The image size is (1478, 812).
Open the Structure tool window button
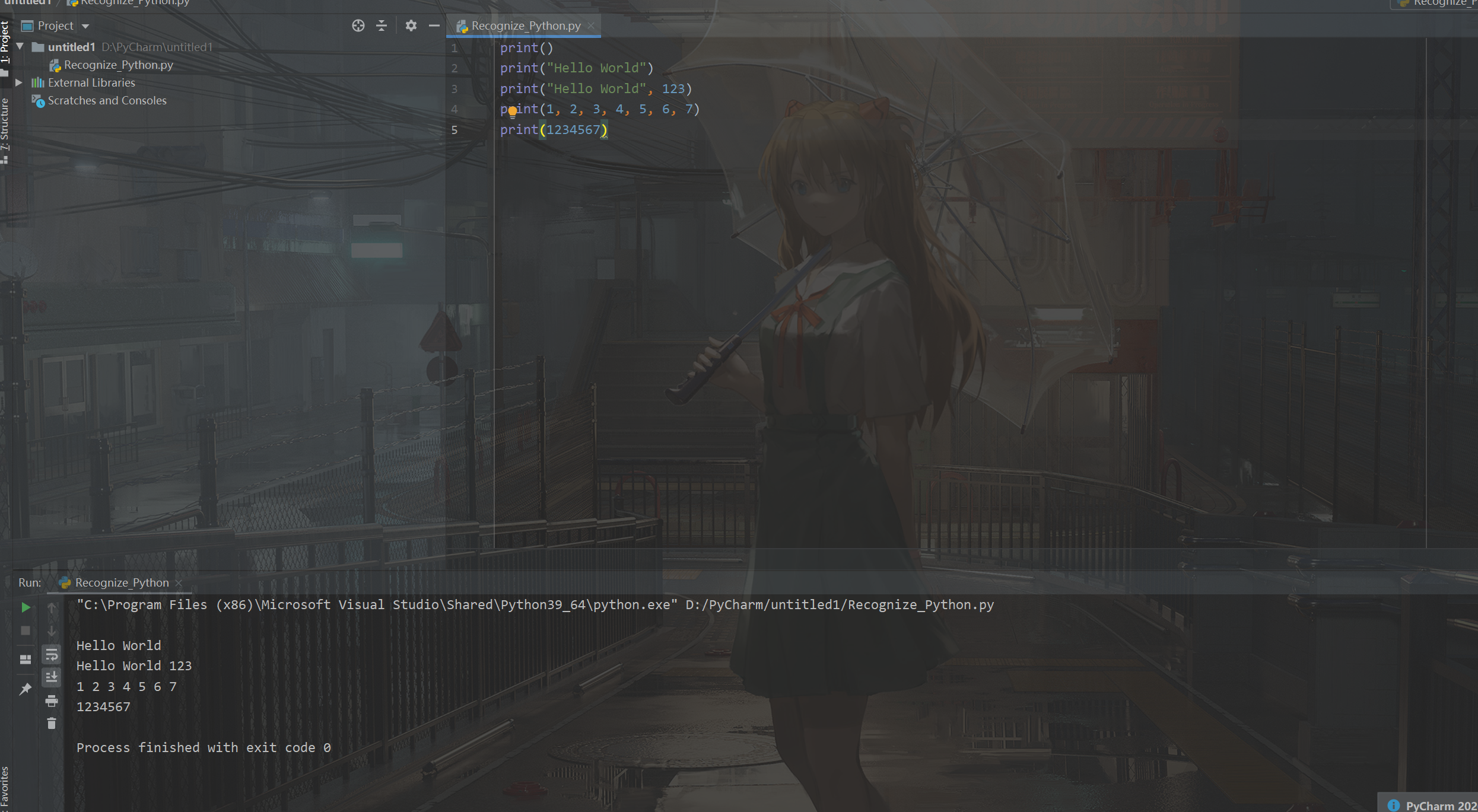(x=5, y=126)
